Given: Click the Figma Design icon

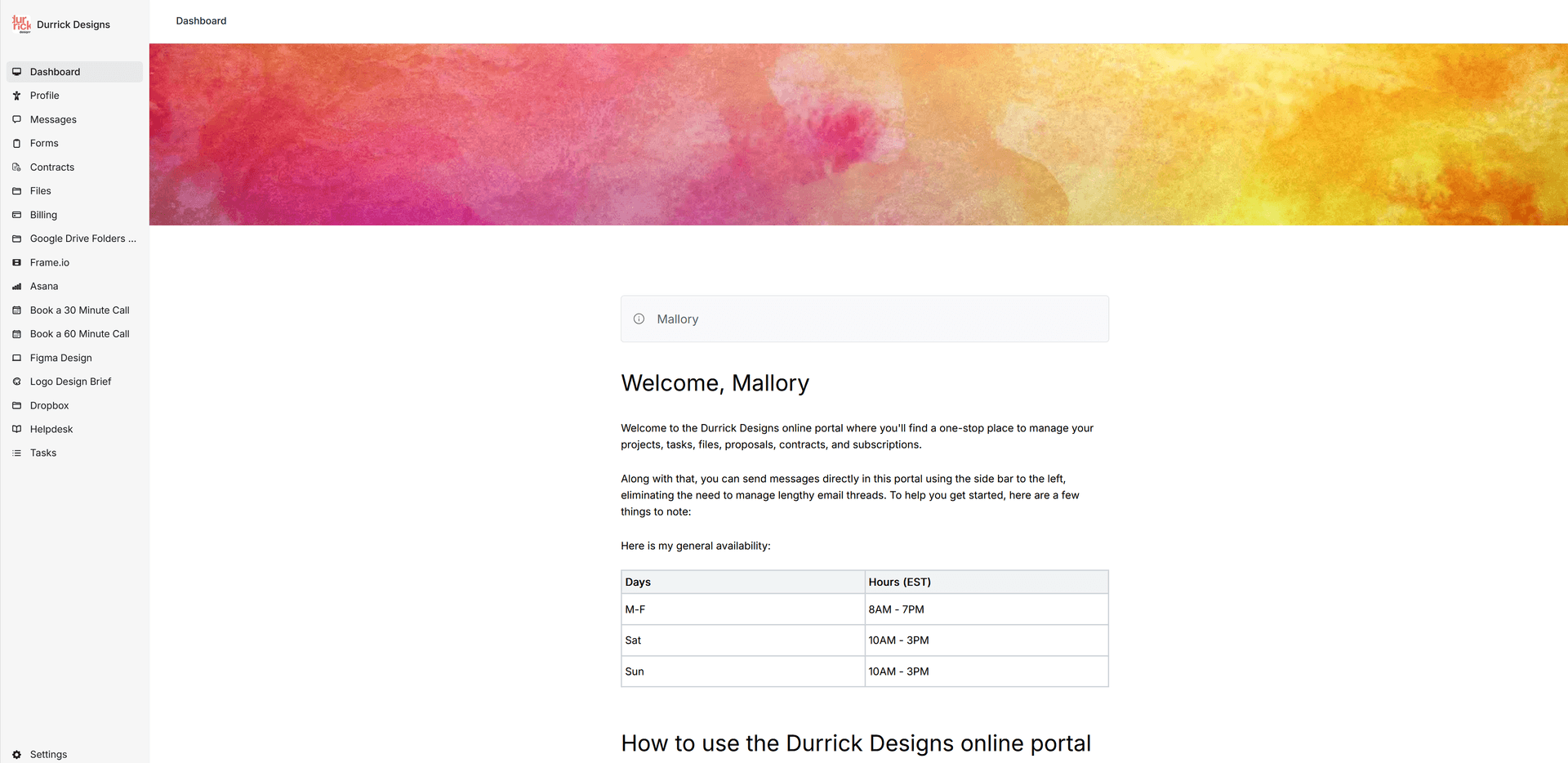Looking at the screenshot, I should click(17, 357).
